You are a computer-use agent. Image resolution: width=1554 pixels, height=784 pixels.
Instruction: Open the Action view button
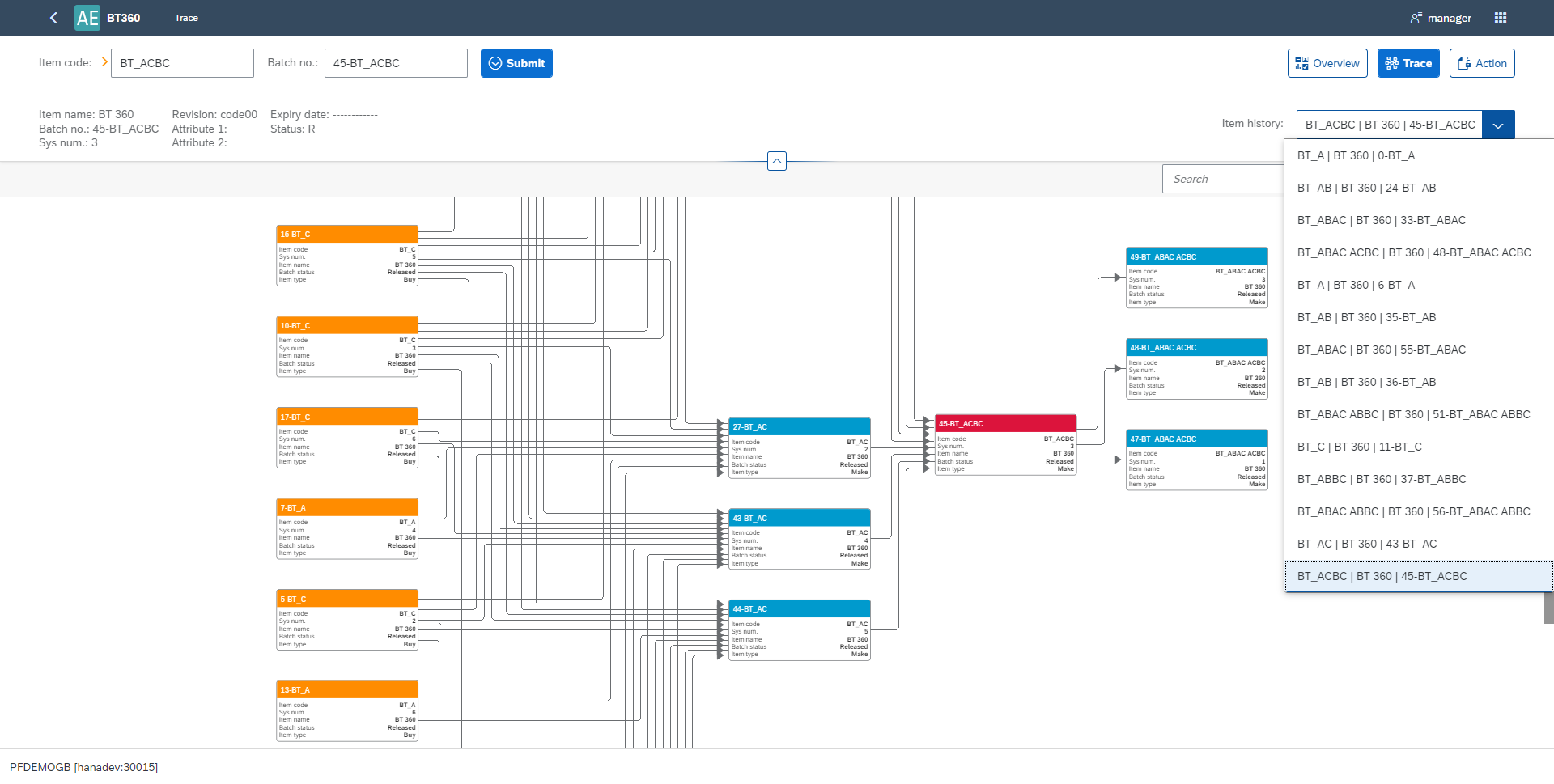1482,63
